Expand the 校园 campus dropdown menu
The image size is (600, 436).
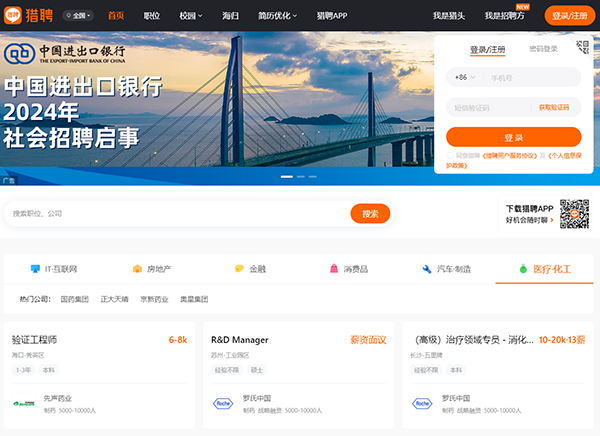tap(191, 16)
